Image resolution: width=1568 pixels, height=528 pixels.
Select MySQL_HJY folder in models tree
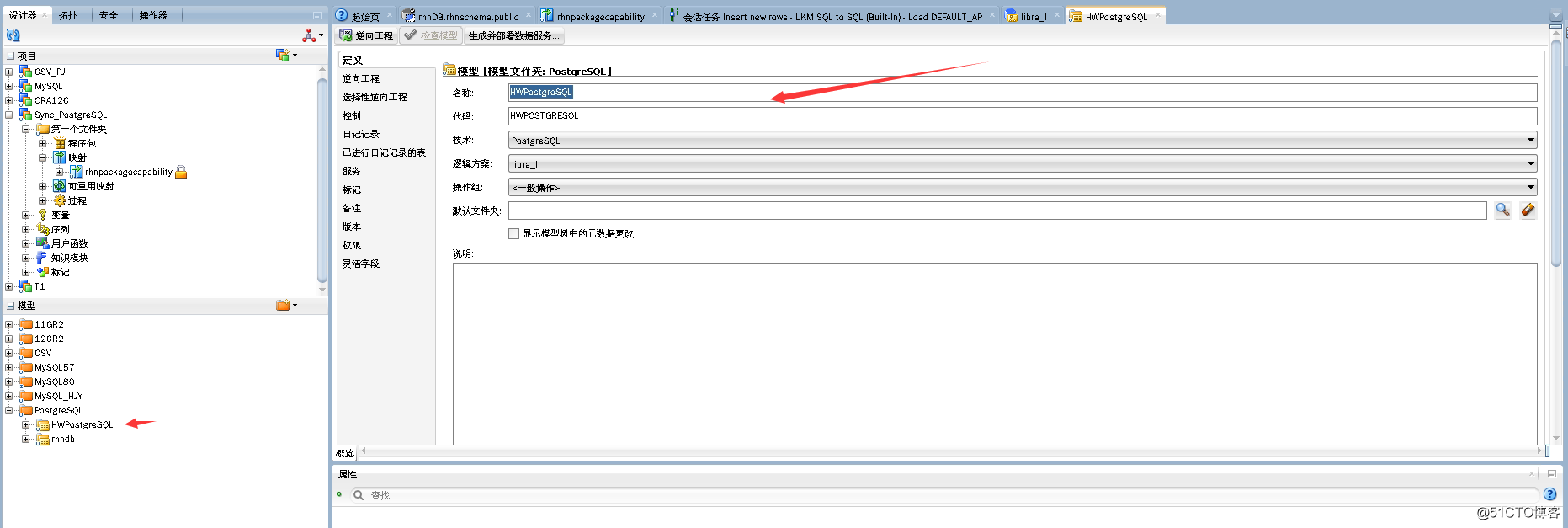[x=58, y=396]
